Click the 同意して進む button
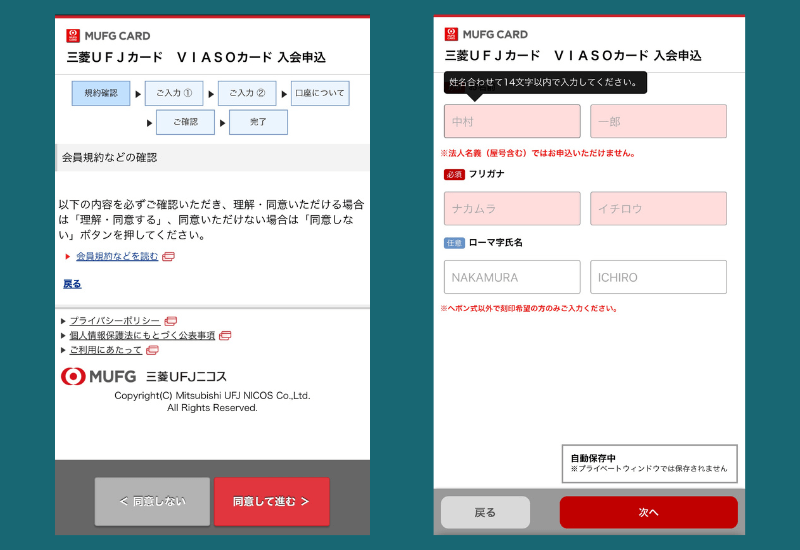Screen dimensions: 800x550 click(271, 502)
